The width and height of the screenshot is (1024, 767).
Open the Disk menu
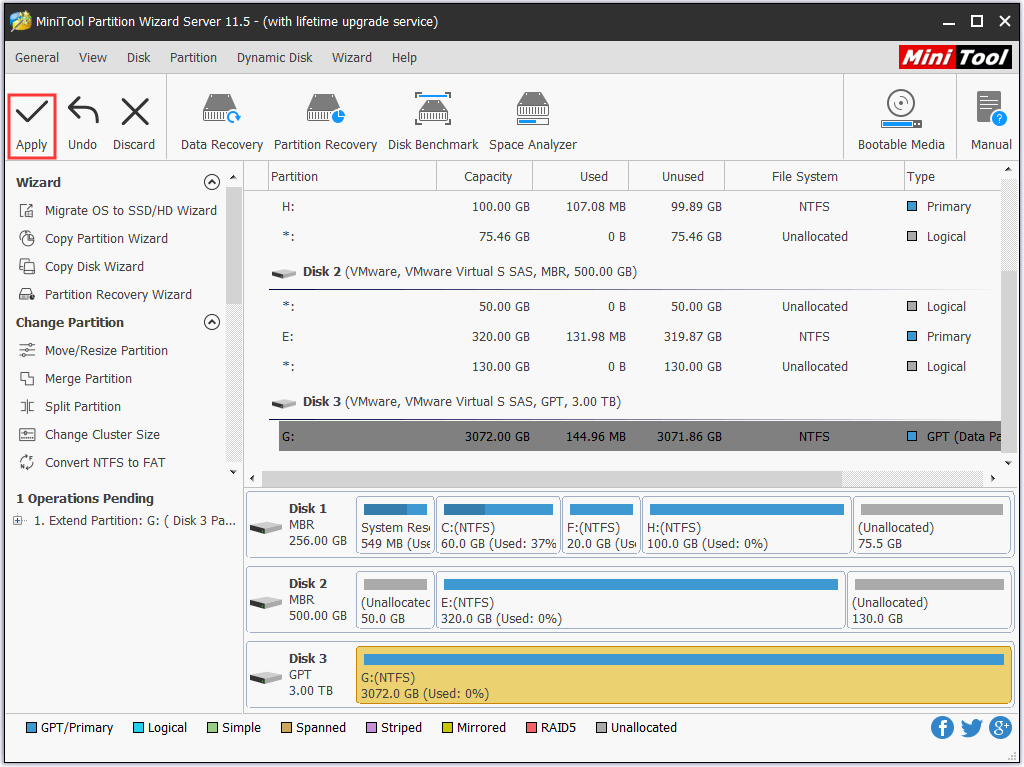point(138,57)
